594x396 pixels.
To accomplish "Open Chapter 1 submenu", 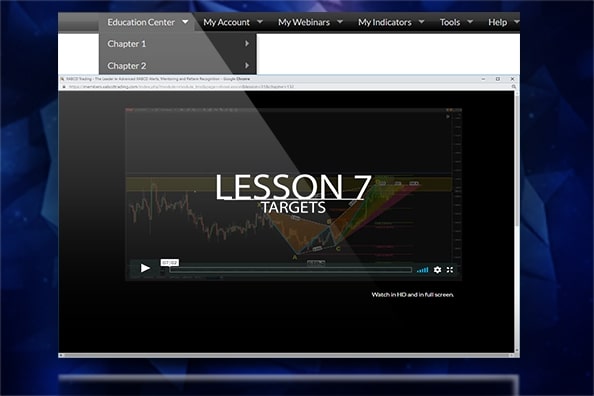I will [178, 44].
